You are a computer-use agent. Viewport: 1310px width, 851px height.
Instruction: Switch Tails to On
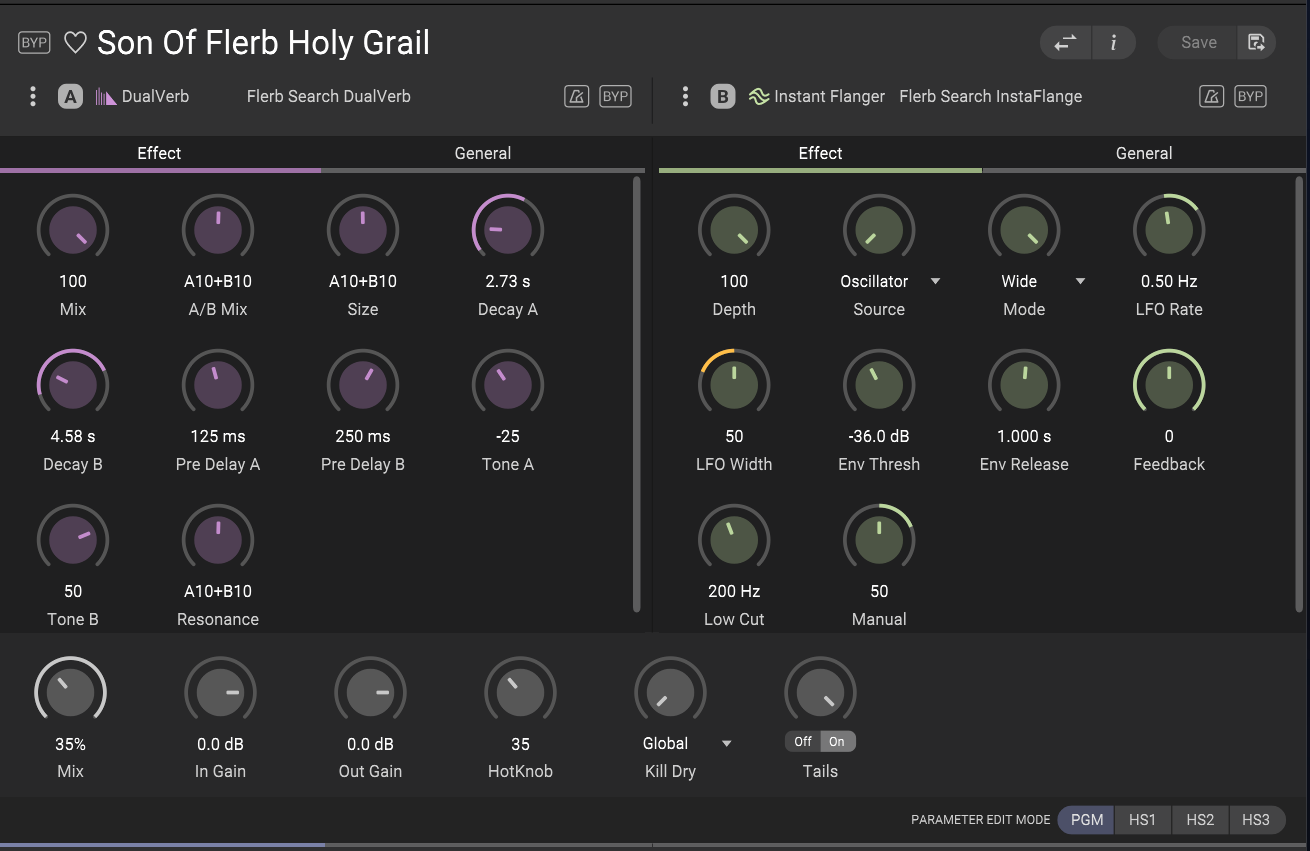[x=838, y=742]
